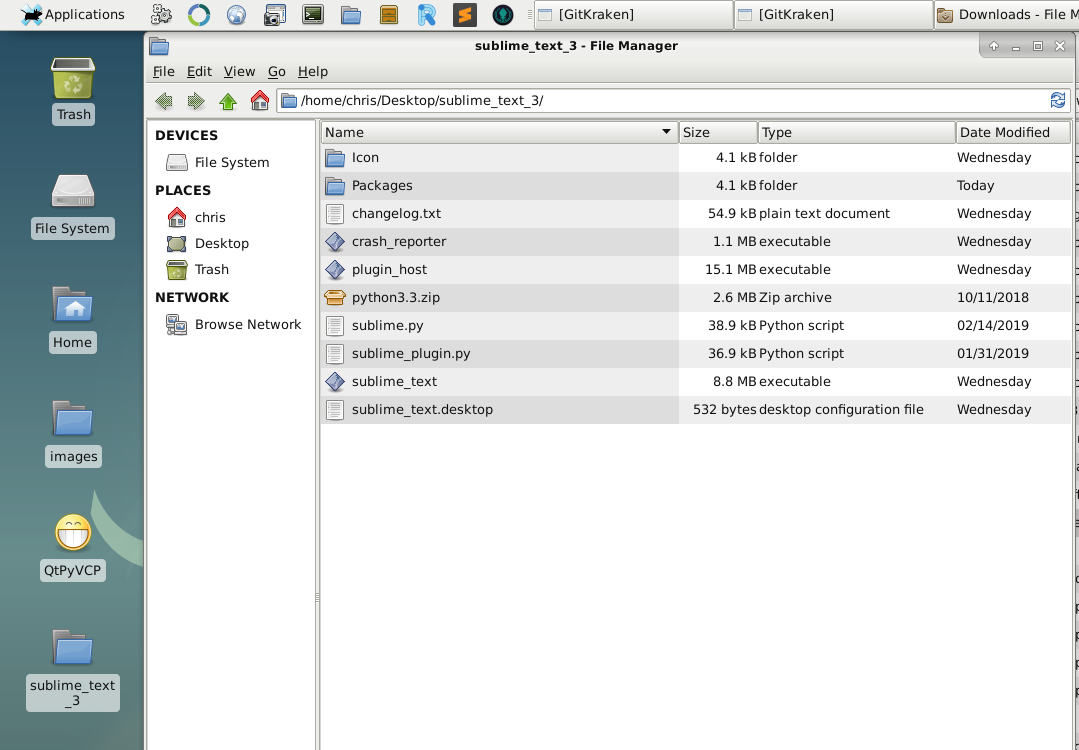Click the 10/11/2018 date cell

(x=993, y=297)
